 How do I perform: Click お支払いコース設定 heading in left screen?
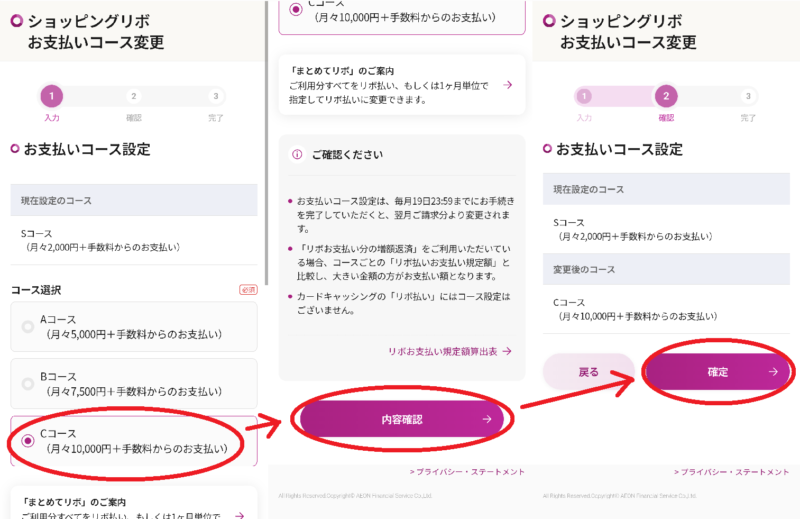click(87, 149)
